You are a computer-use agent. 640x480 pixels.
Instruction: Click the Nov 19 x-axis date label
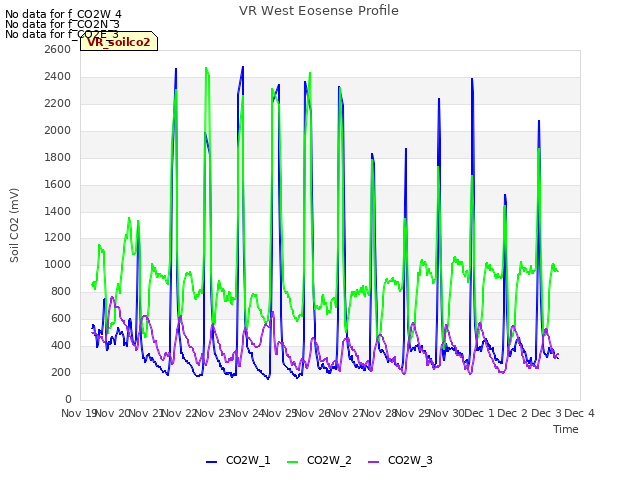pos(78,413)
